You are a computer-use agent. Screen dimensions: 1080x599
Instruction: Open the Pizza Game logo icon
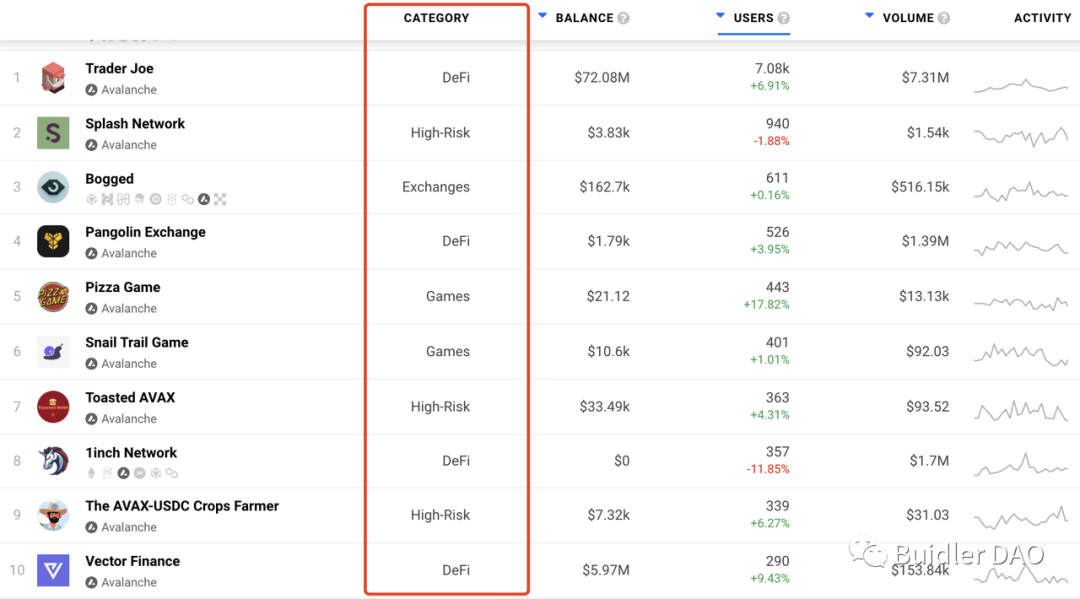[x=53, y=296]
